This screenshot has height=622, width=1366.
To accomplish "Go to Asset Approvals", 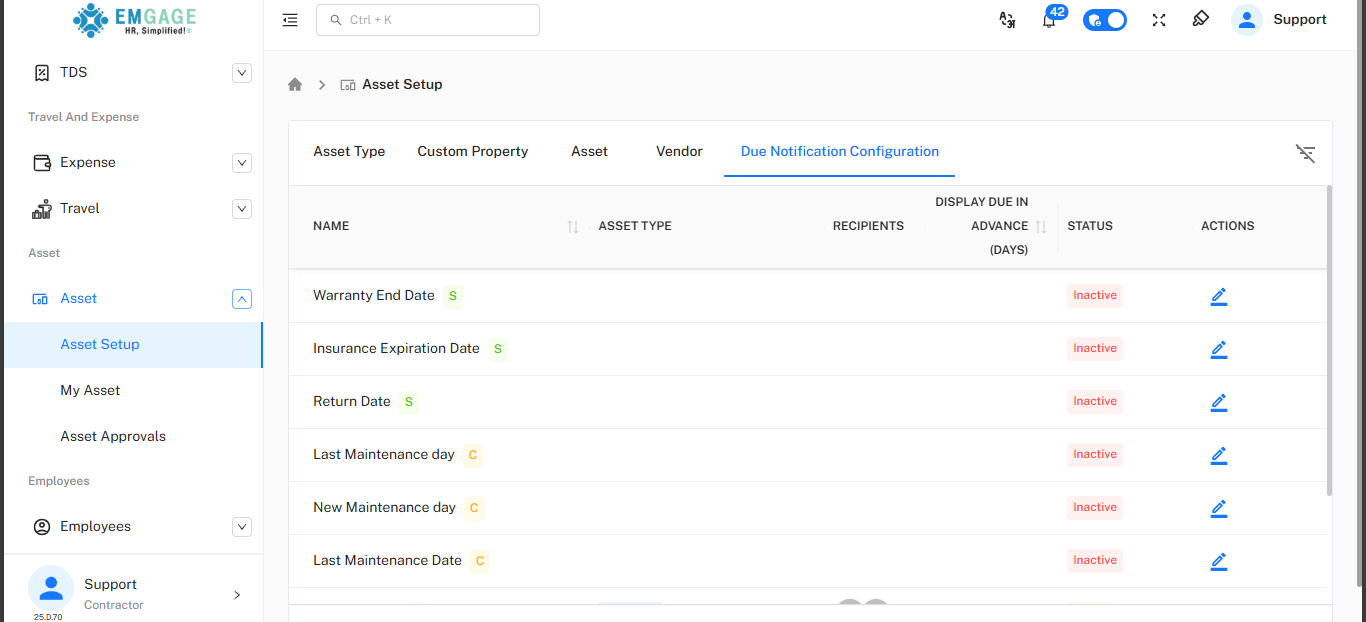I will 113,437.
